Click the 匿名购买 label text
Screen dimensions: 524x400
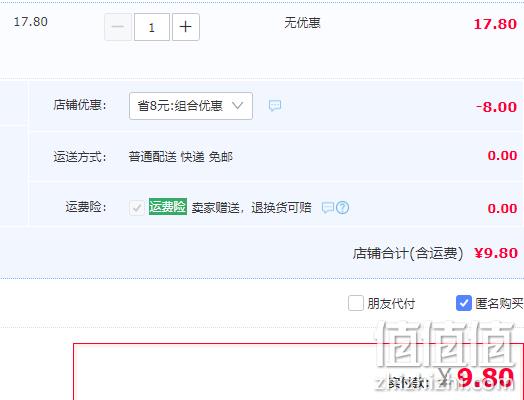click(499, 304)
